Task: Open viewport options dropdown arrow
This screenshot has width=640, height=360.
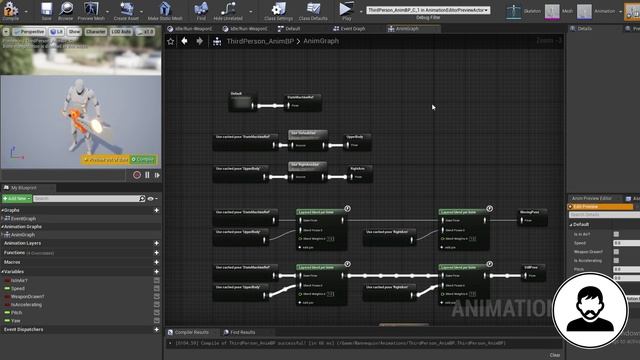Action: tap(6, 31)
